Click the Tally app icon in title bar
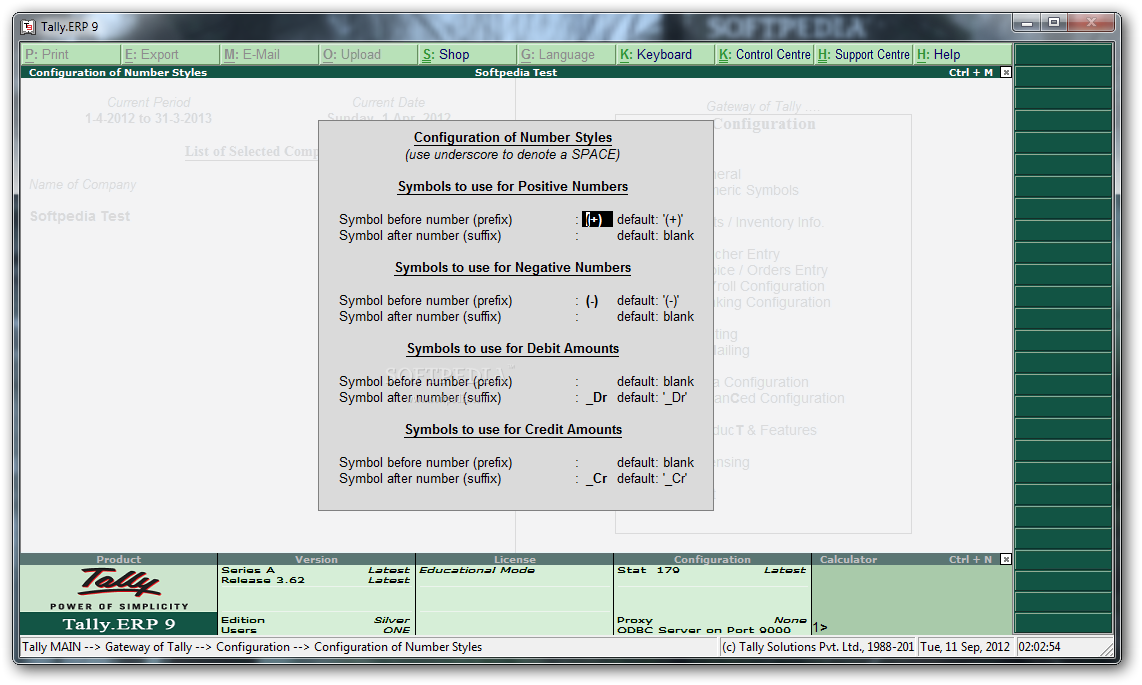 point(28,27)
